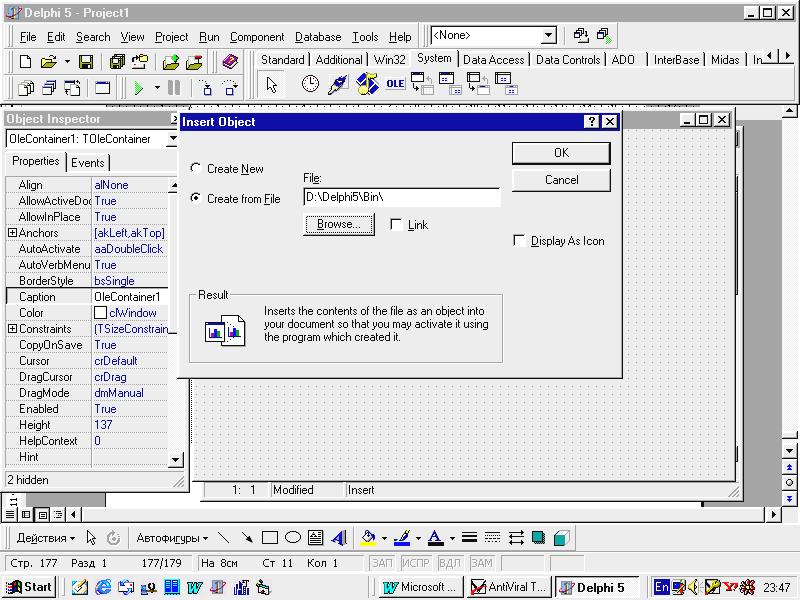Click the OK button
The image size is (800, 600).
pyautogui.click(x=561, y=153)
